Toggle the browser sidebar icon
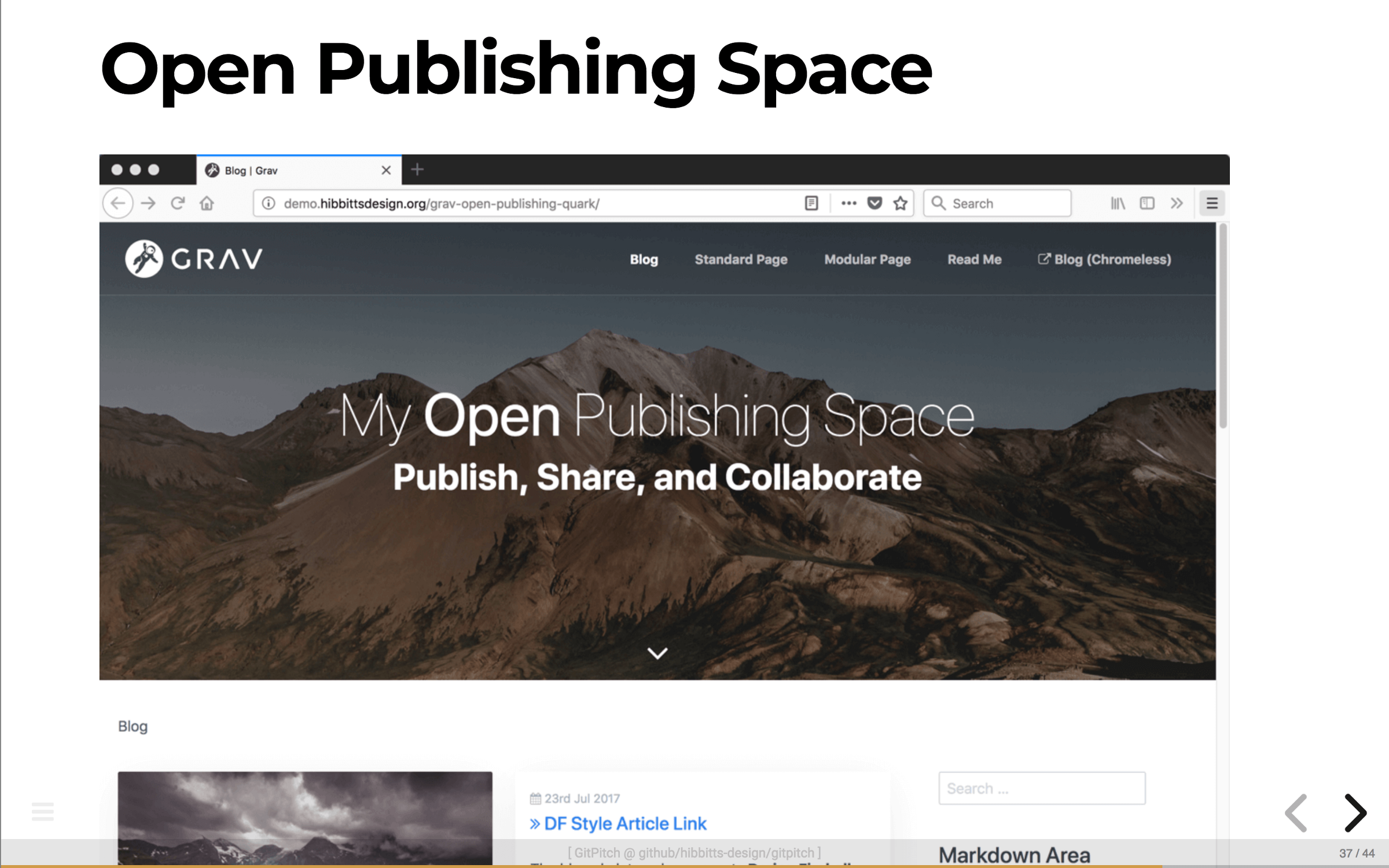The height and width of the screenshot is (868, 1389). click(1147, 203)
